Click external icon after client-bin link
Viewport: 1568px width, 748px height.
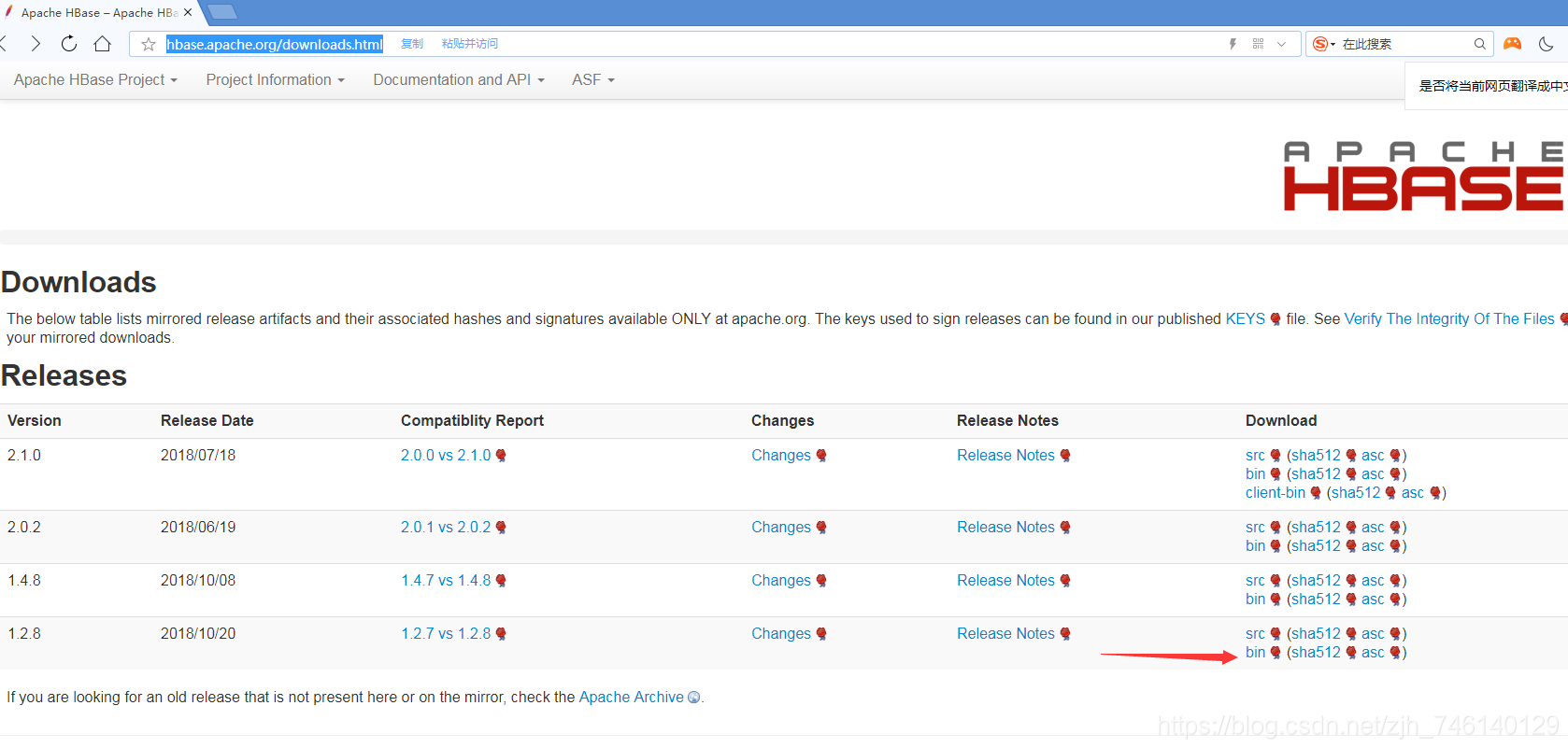[x=1316, y=493]
